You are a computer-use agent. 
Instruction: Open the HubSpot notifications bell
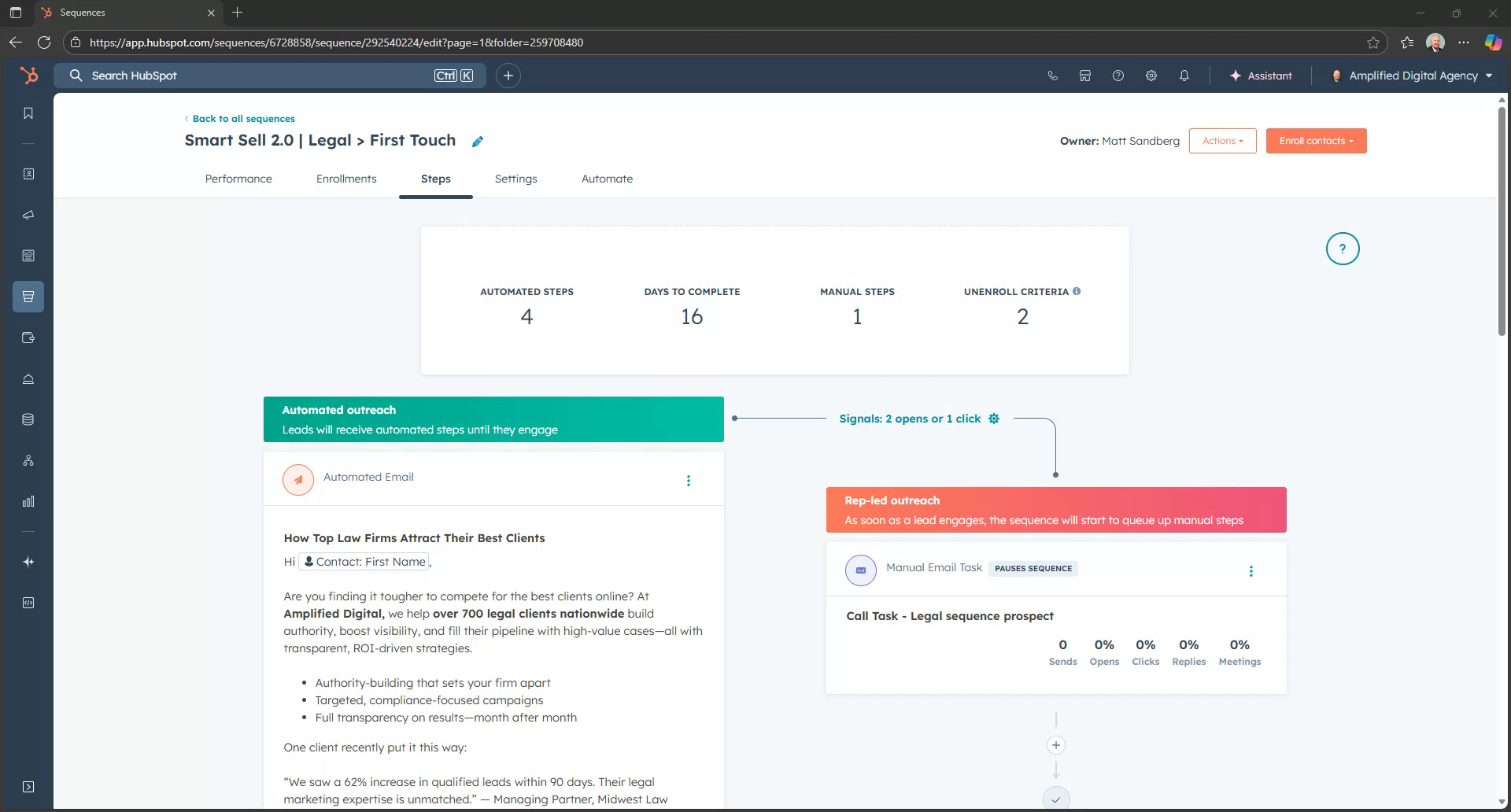1184,76
